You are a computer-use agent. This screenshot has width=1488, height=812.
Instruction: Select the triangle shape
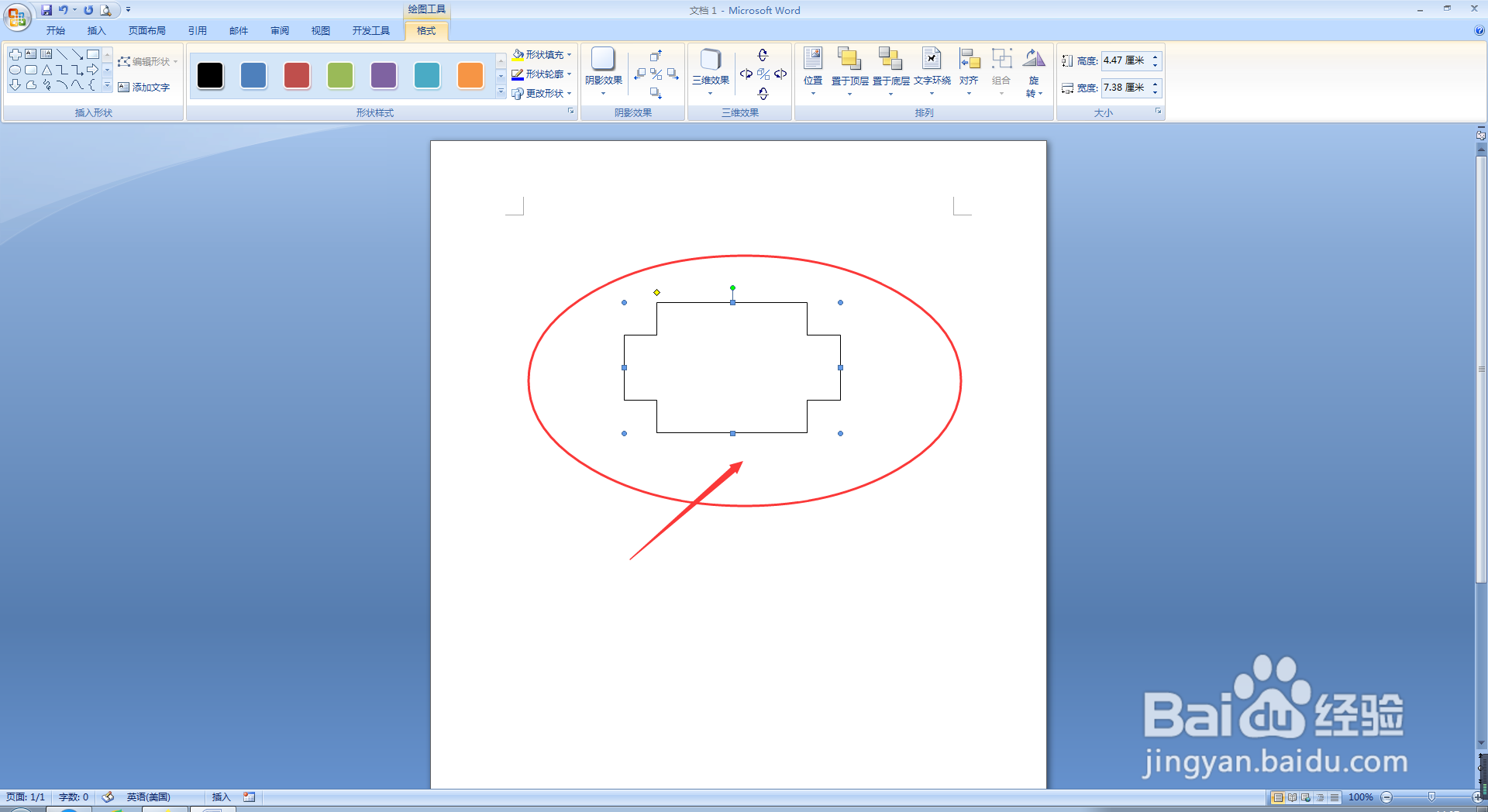tap(46, 70)
